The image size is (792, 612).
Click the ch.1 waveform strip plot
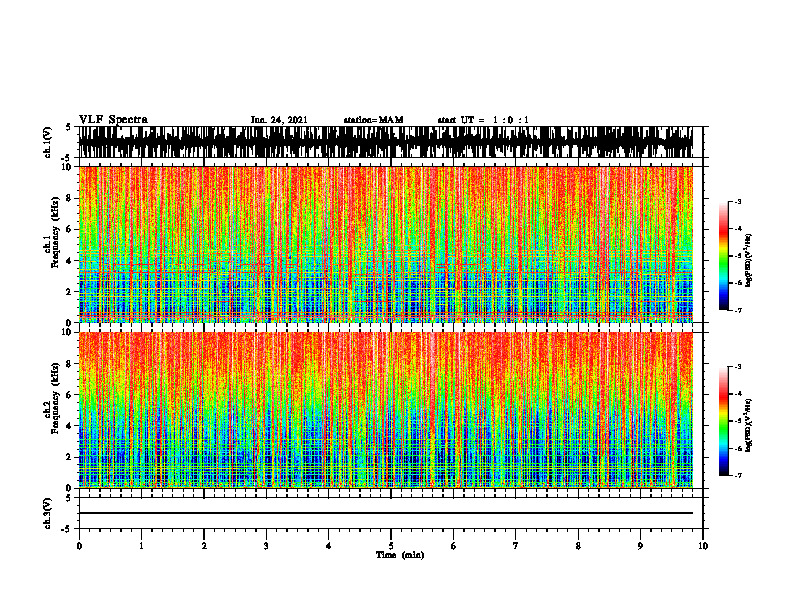(x=386, y=142)
